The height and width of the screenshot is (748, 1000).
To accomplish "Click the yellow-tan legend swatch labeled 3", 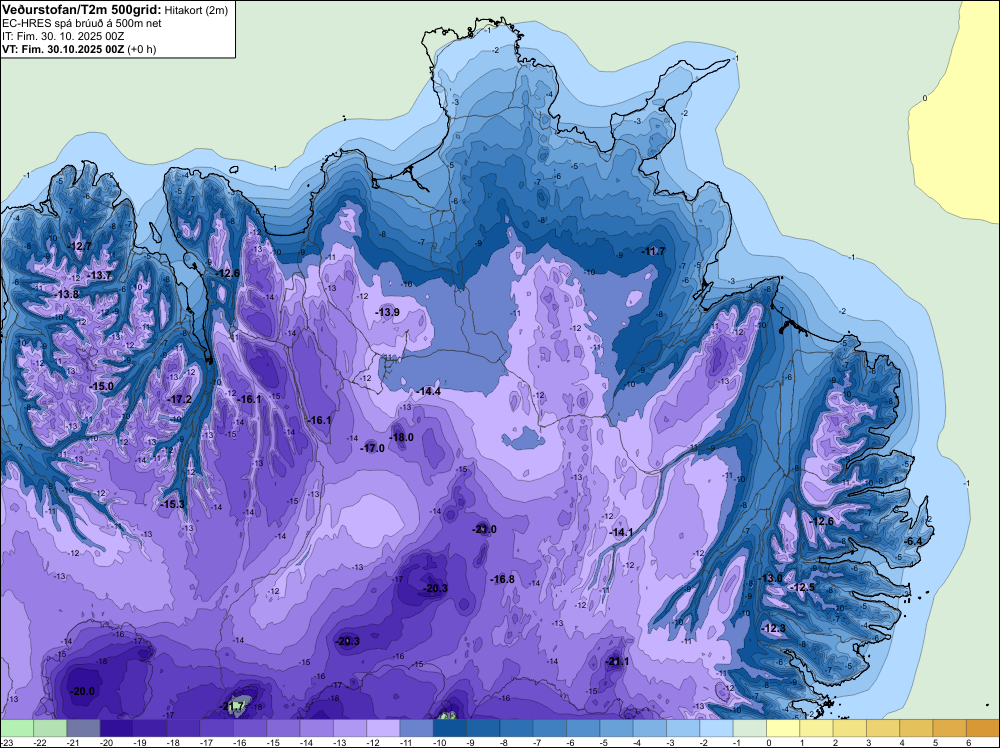I will tap(883, 728).
